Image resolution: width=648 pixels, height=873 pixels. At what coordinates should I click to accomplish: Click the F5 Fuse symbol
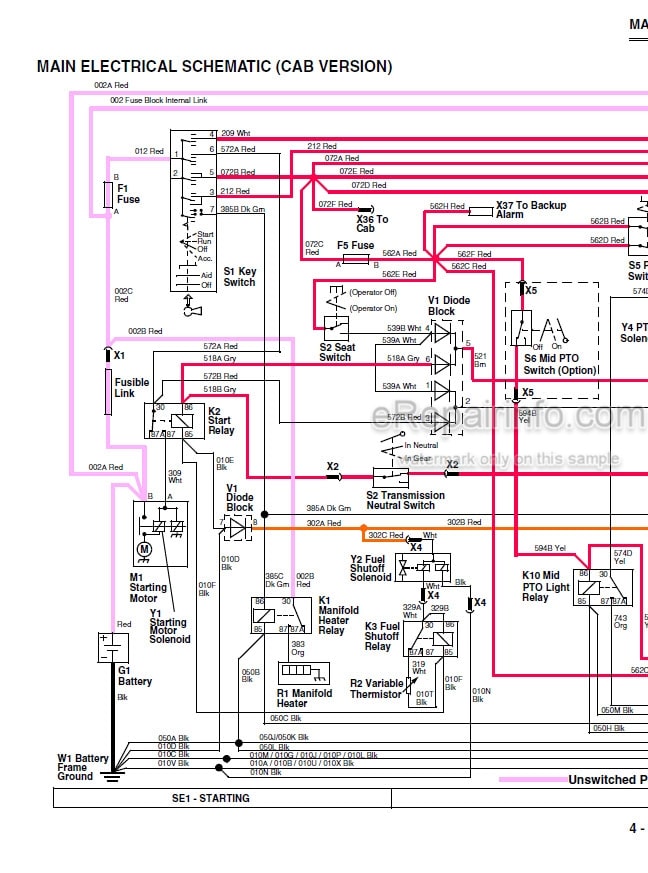click(x=356, y=259)
